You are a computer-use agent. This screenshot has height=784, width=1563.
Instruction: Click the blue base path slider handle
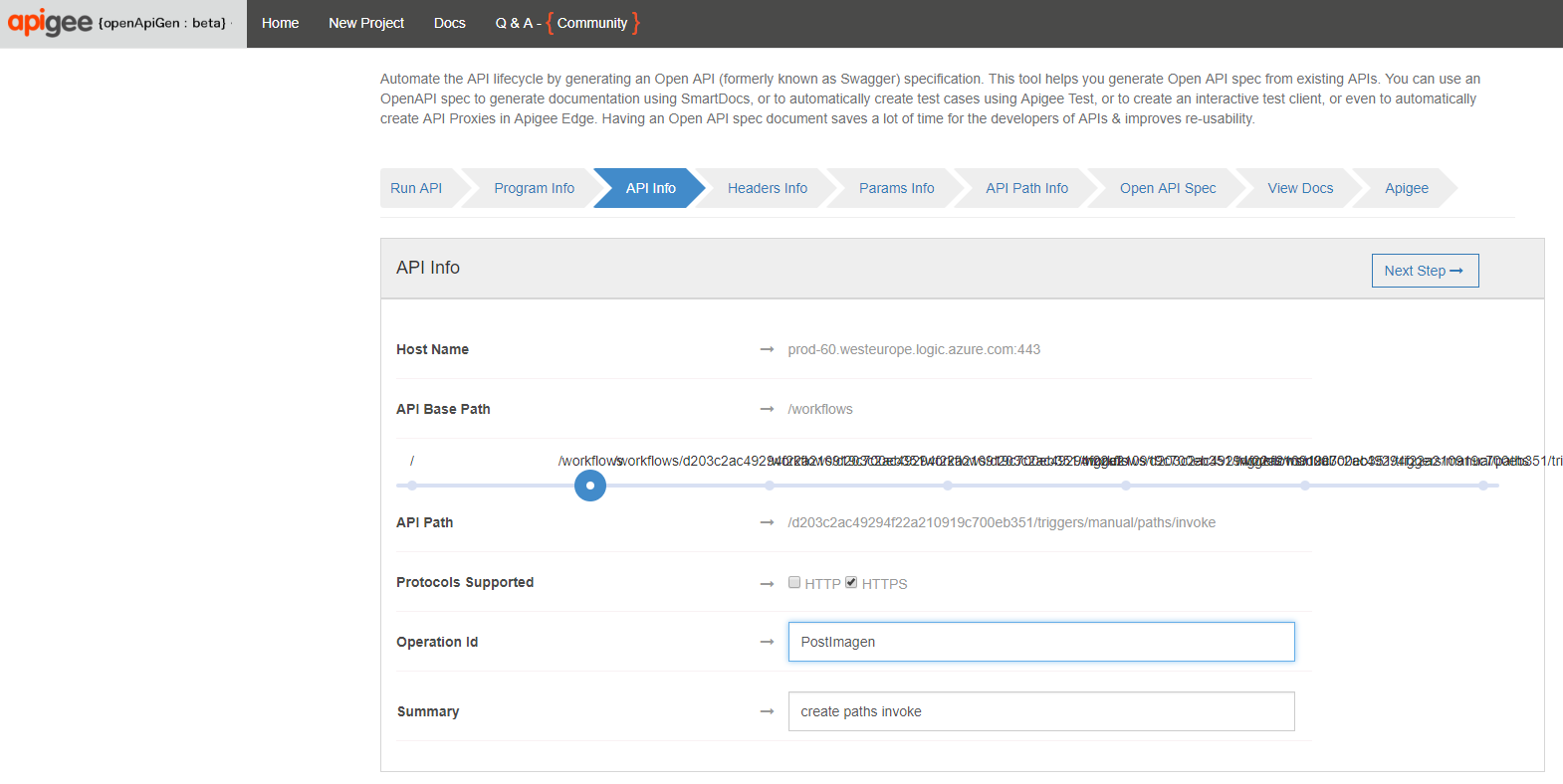(x=590, y=486)
